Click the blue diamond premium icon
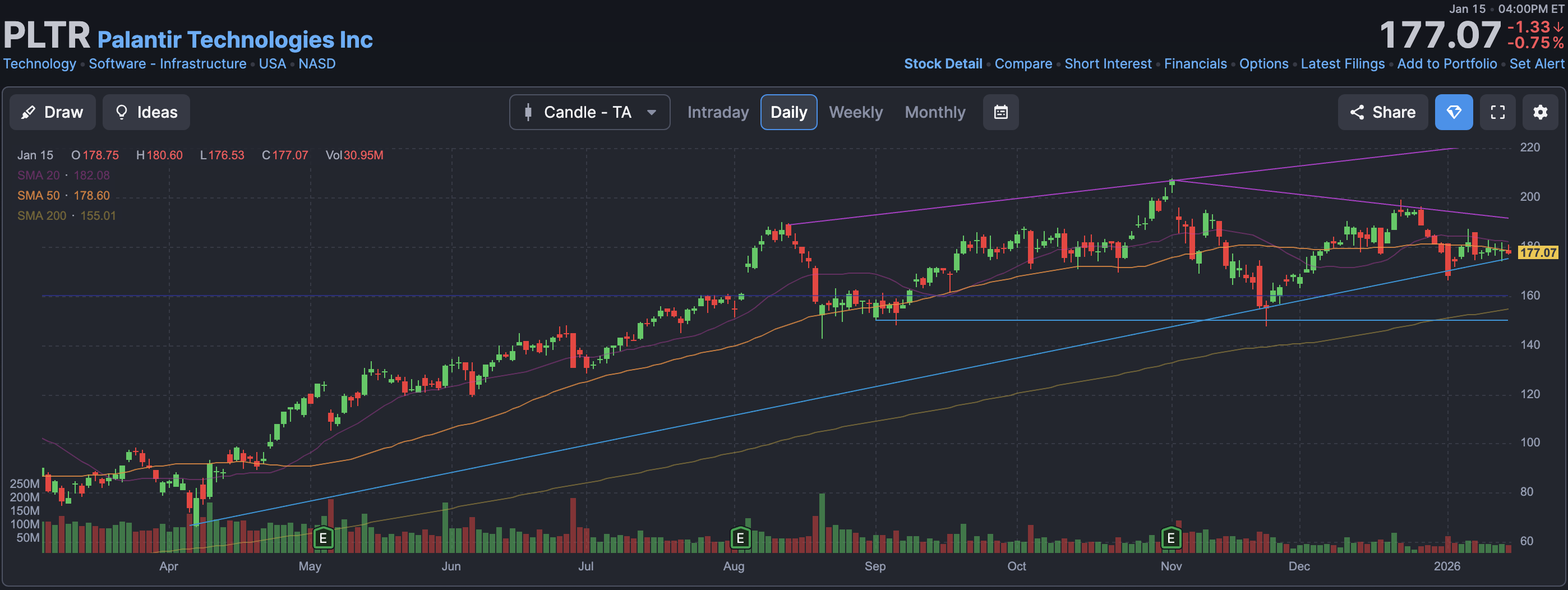The image size is (1568, 590). pos(1454,112)
